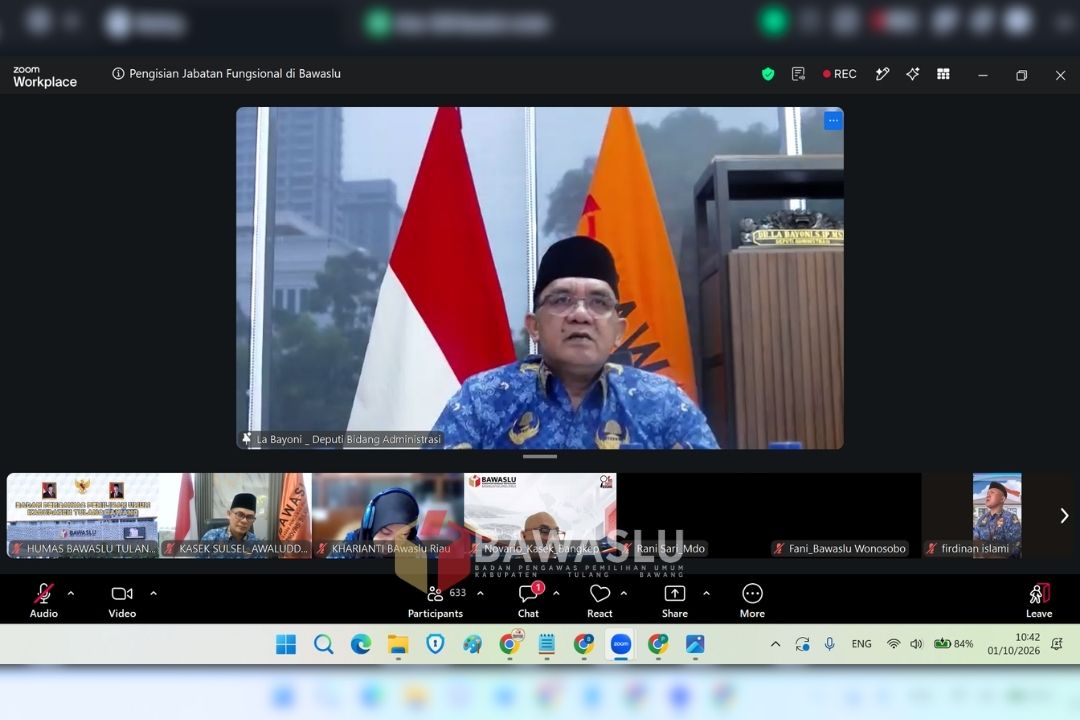This screenshot has width=1080, height=720.
Task: Open the Chat panel with the notification badge
Action: (x=529, y=600)
